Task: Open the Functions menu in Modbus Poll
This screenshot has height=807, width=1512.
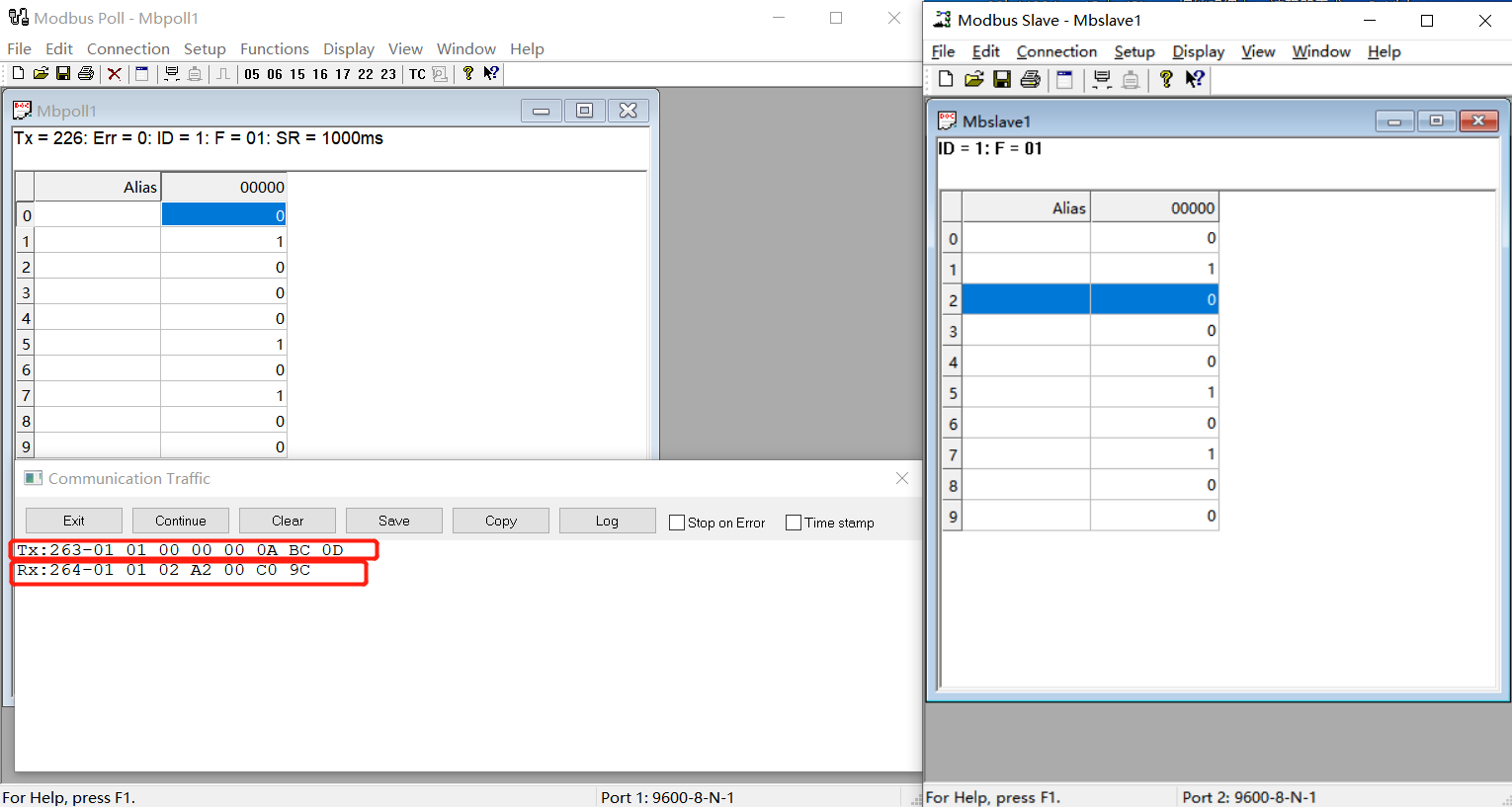Action: coord(275,48)
